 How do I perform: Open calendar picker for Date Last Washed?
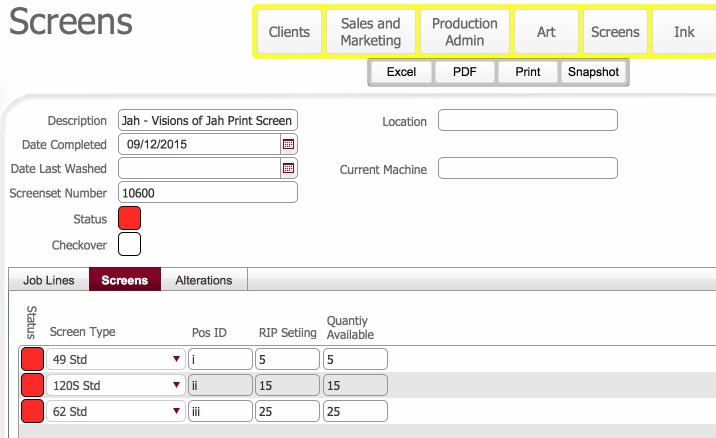tap(288, 169)
